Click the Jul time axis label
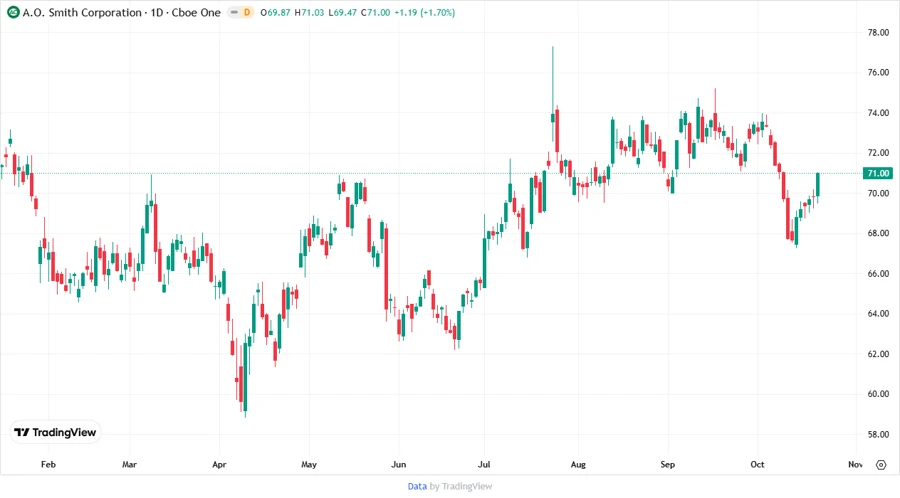This screenshot has width=900, height=498. (484, 465)
